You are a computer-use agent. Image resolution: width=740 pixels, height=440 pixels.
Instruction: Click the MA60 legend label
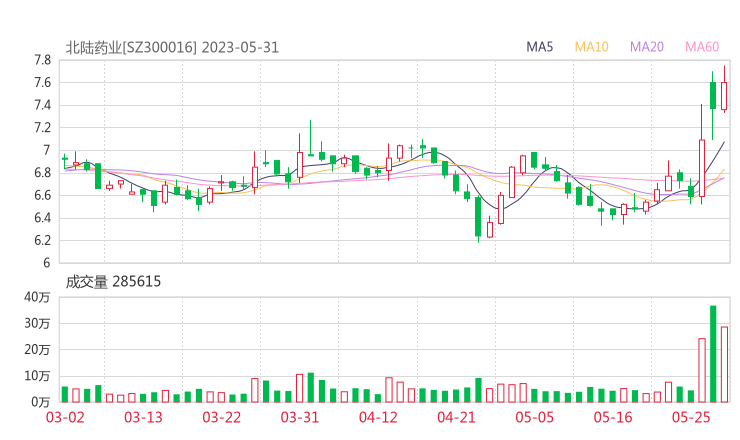coord(702,47)
